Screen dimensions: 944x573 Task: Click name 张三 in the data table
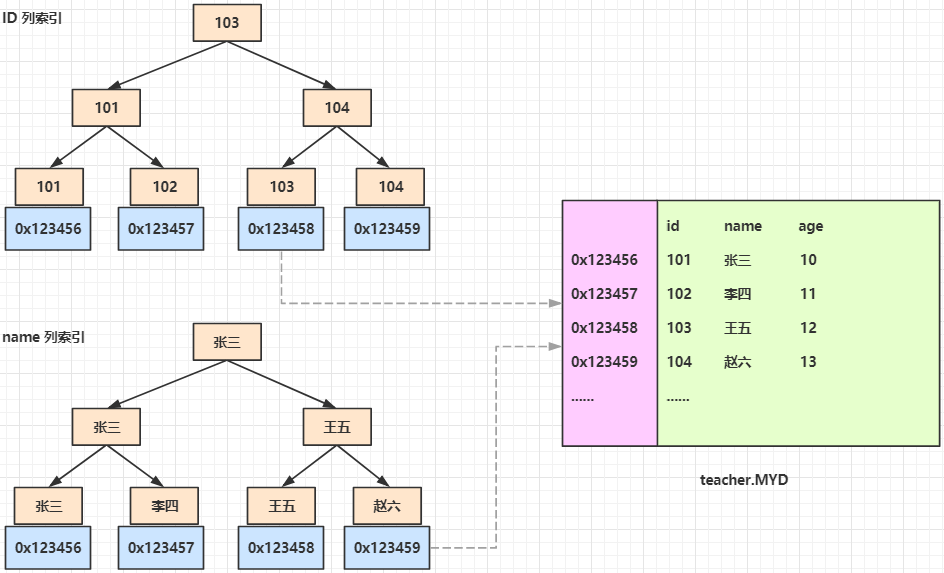738,260
